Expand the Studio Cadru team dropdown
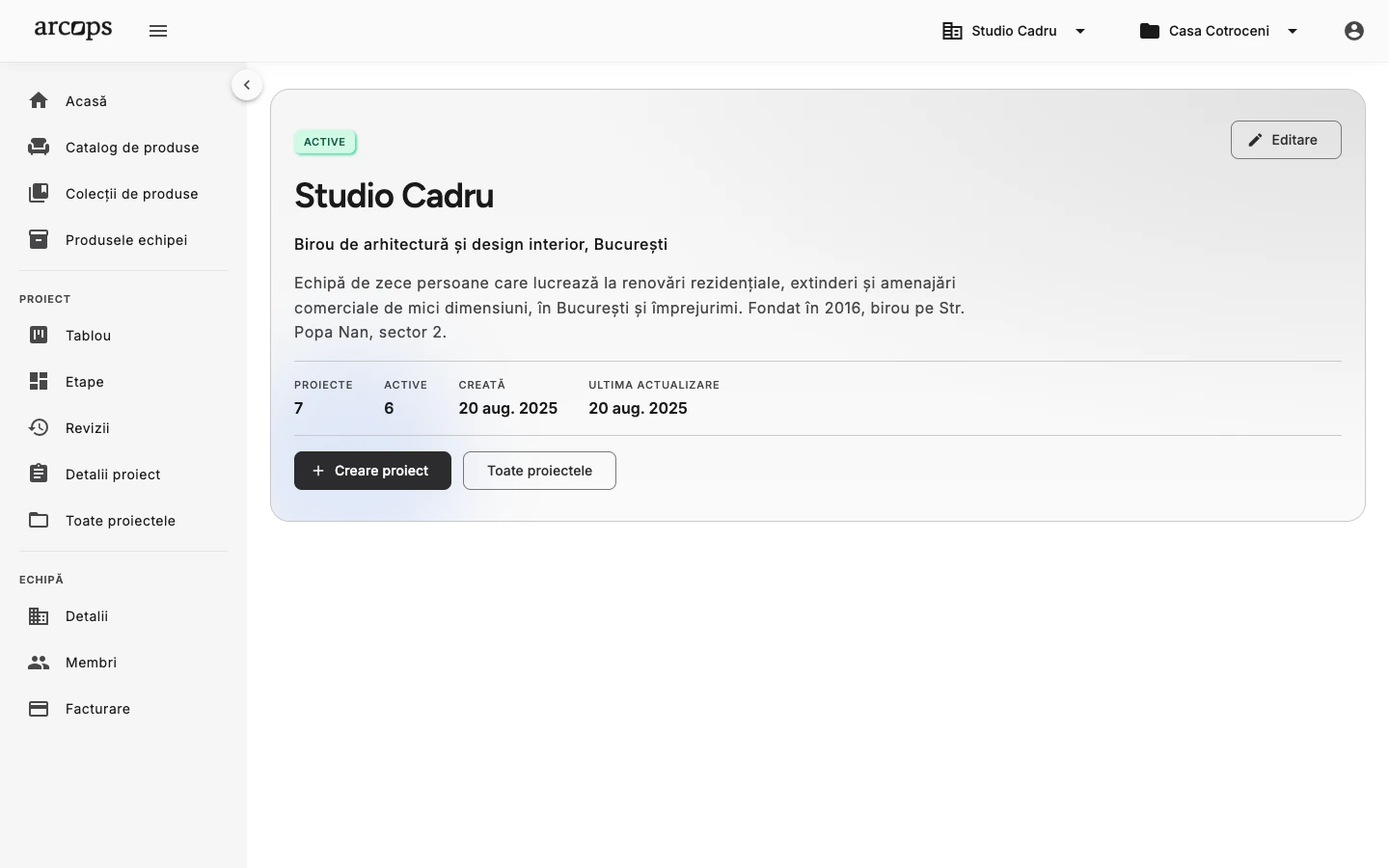 pos(1015,31)
